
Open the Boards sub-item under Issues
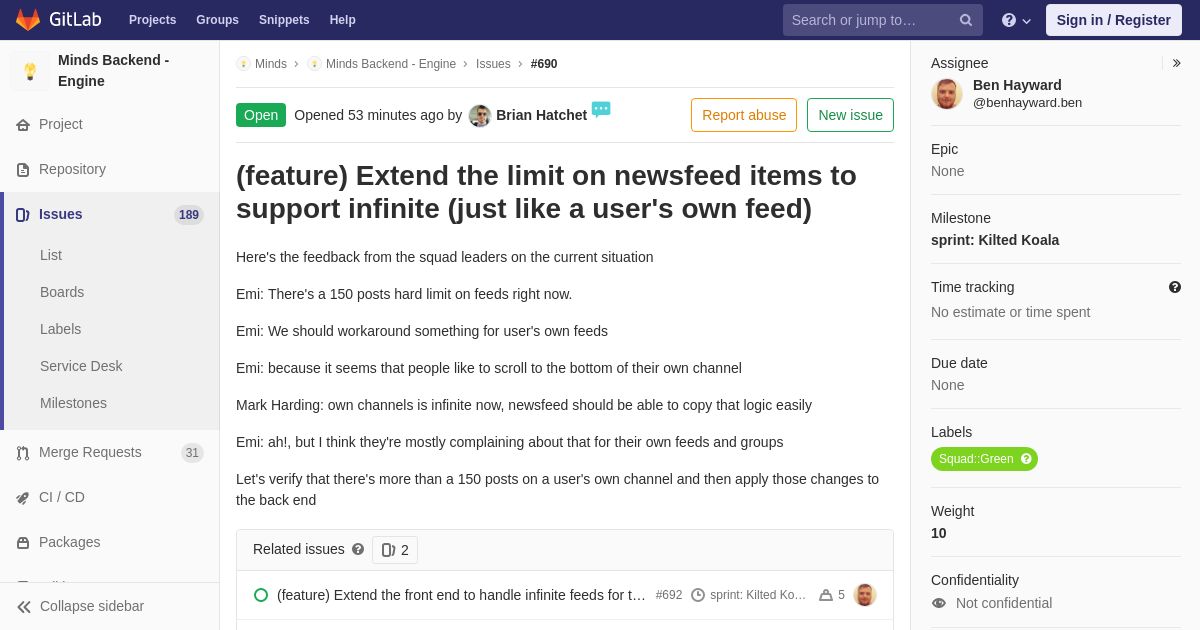62,292
